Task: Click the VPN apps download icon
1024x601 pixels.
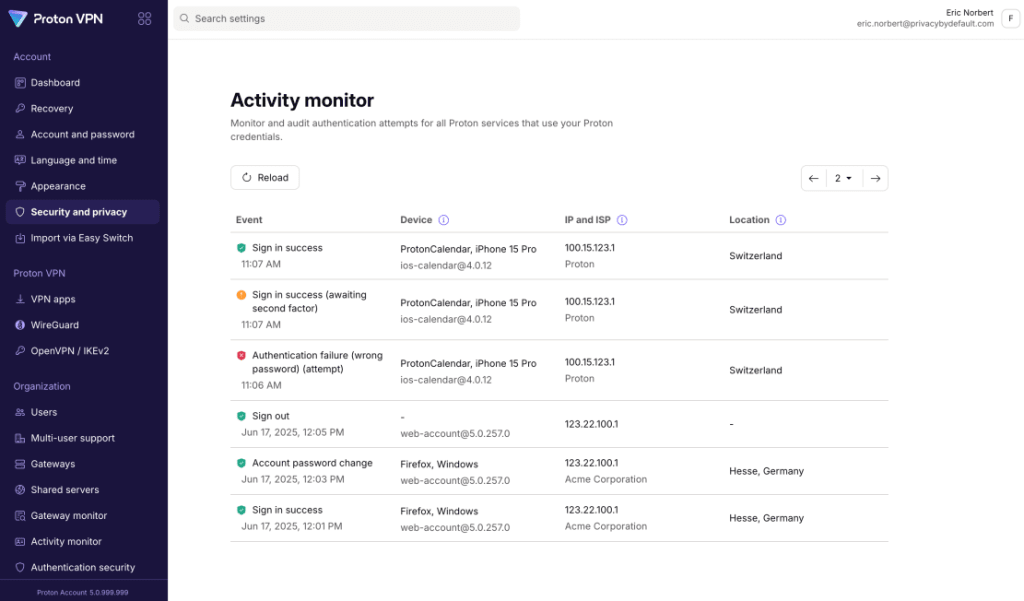Action: pos(20,299)
